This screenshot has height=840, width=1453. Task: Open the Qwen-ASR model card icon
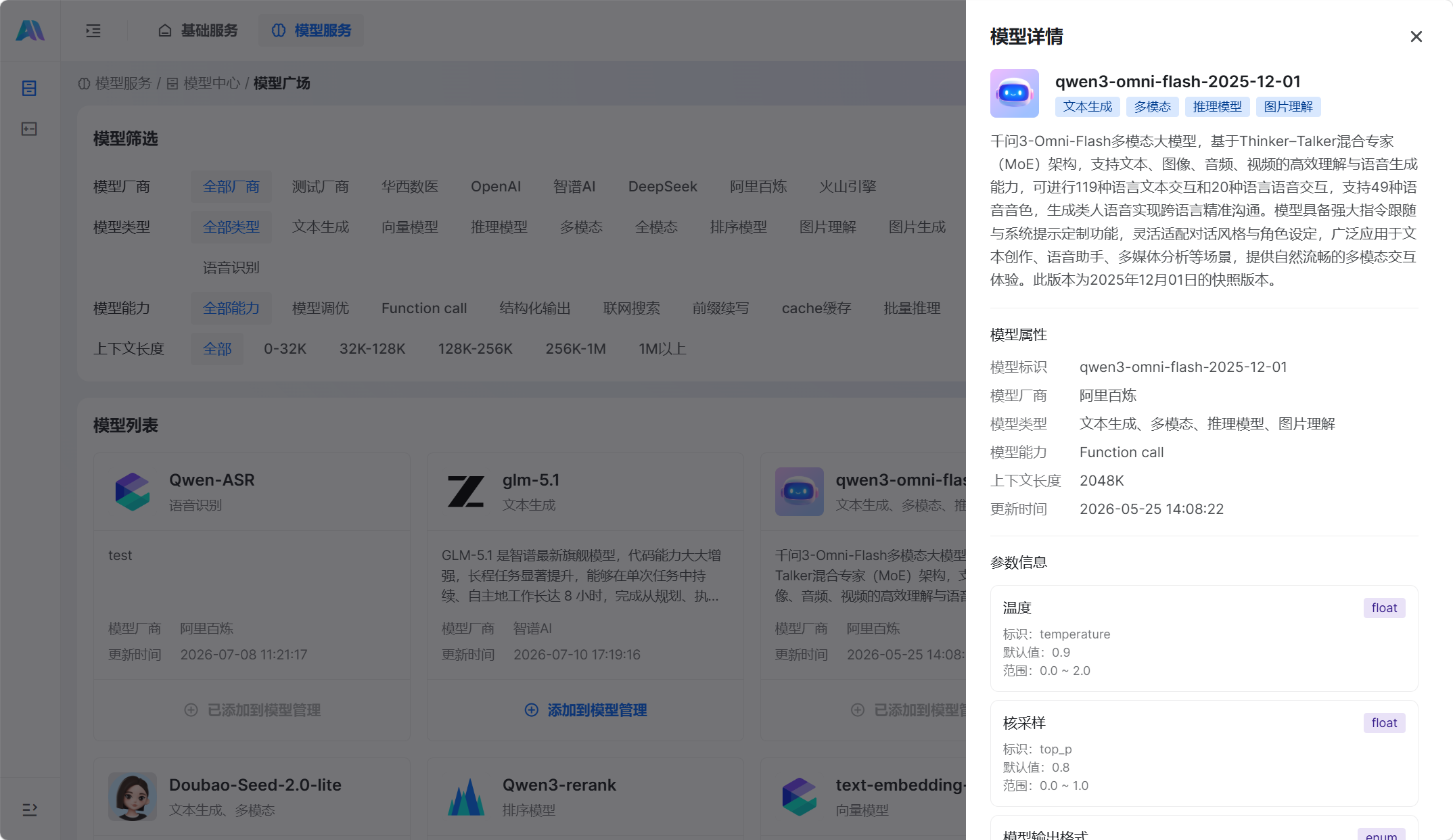[x=133, y=492]
